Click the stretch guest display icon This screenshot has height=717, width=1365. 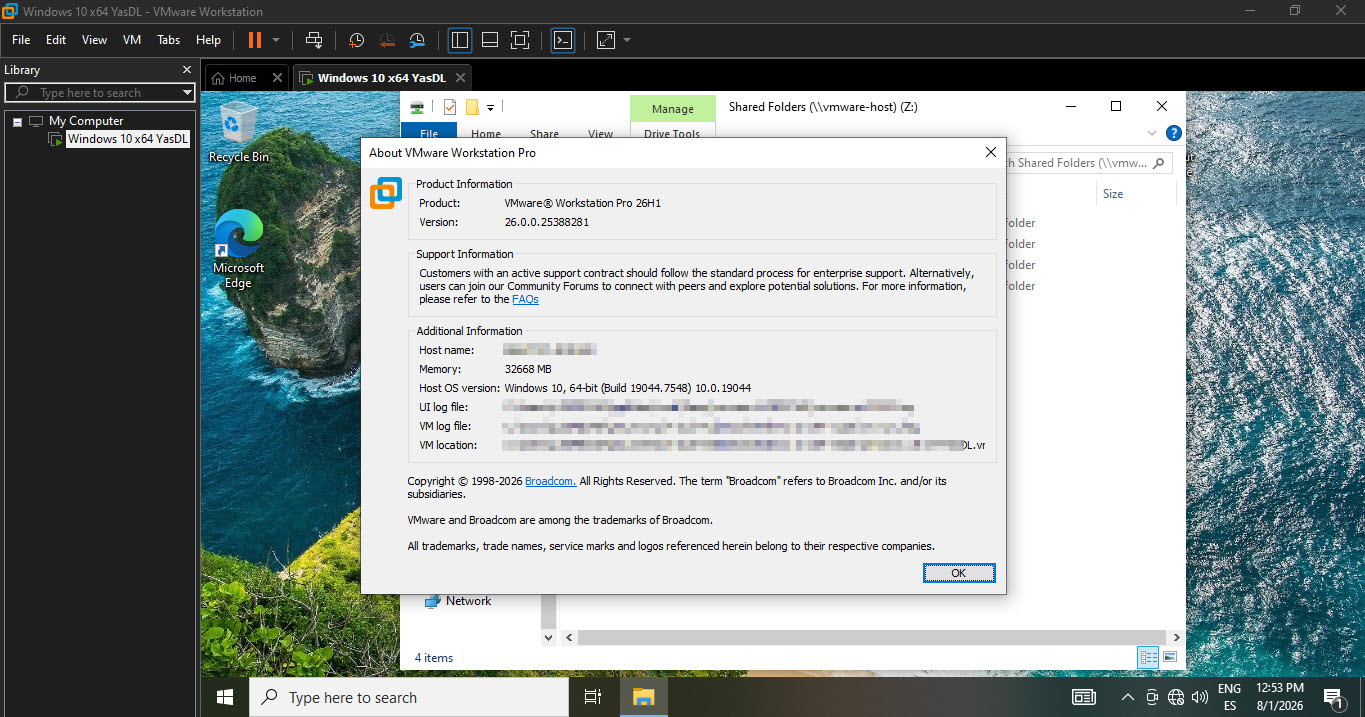point(606,40)
